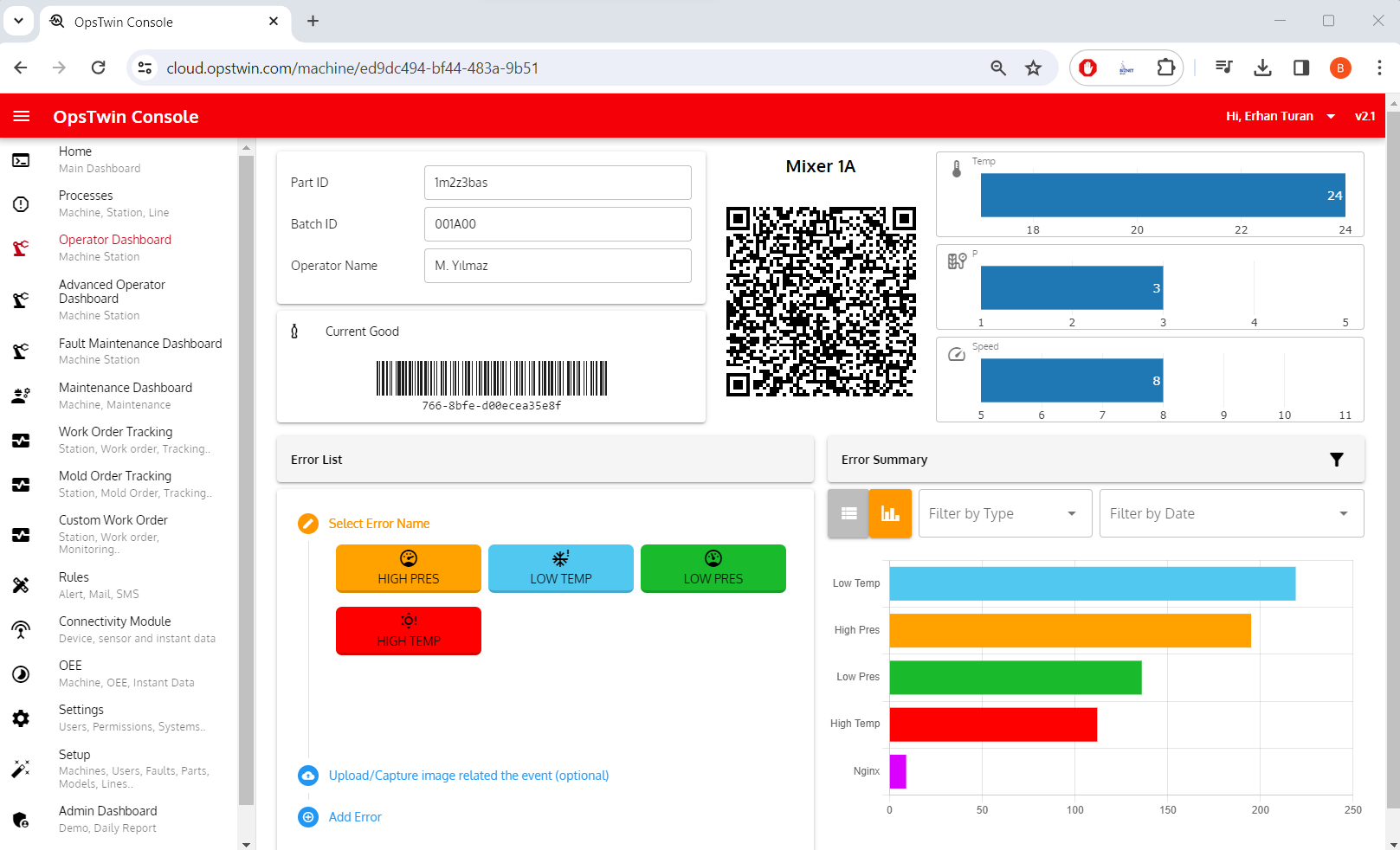Open the Admin Dashboard menu entry
This screenshot has height=850, width=1400.
[x=107, y=810]
